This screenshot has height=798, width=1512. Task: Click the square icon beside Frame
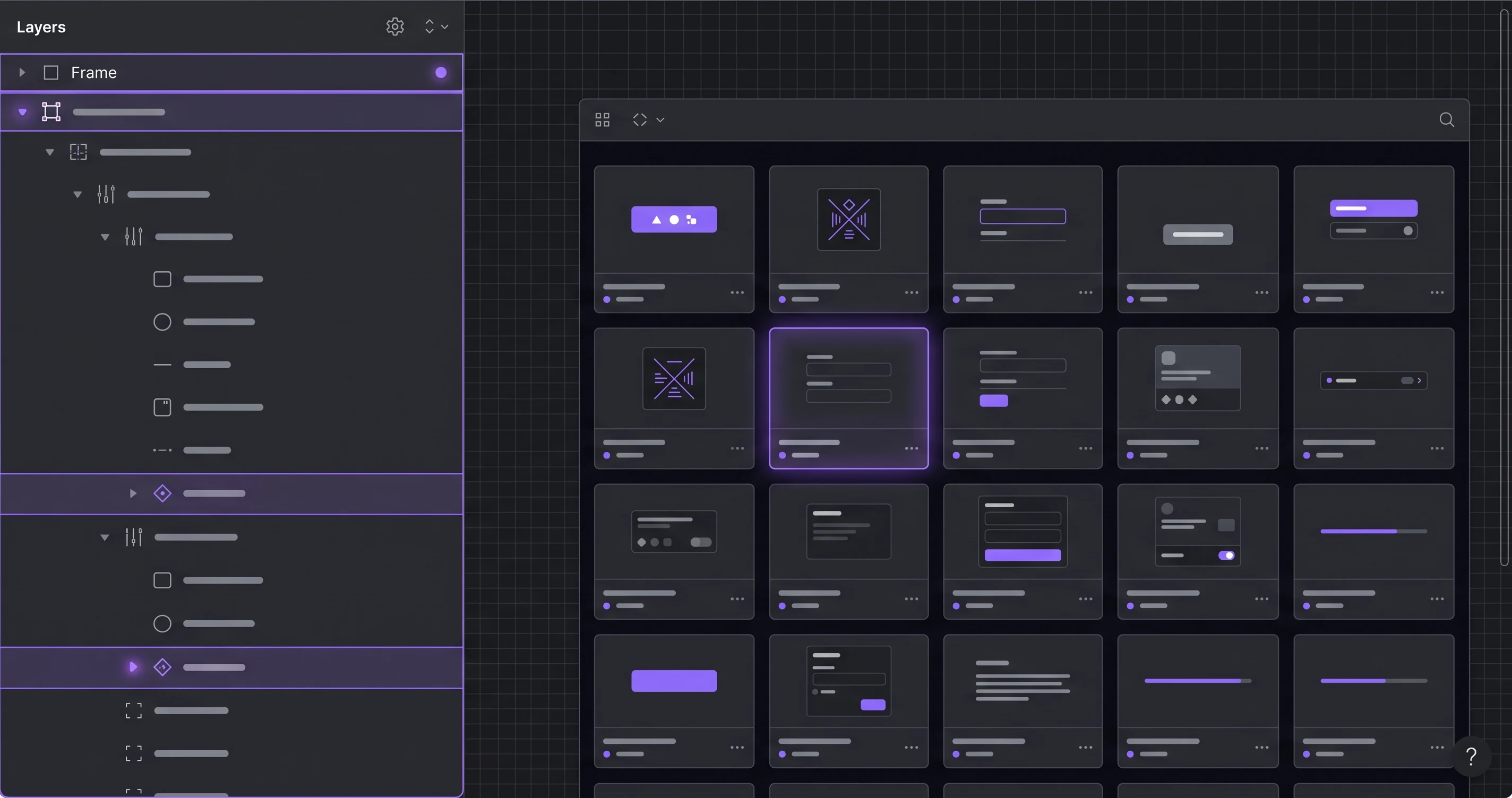pyautogui.click(x=51, y=72)
